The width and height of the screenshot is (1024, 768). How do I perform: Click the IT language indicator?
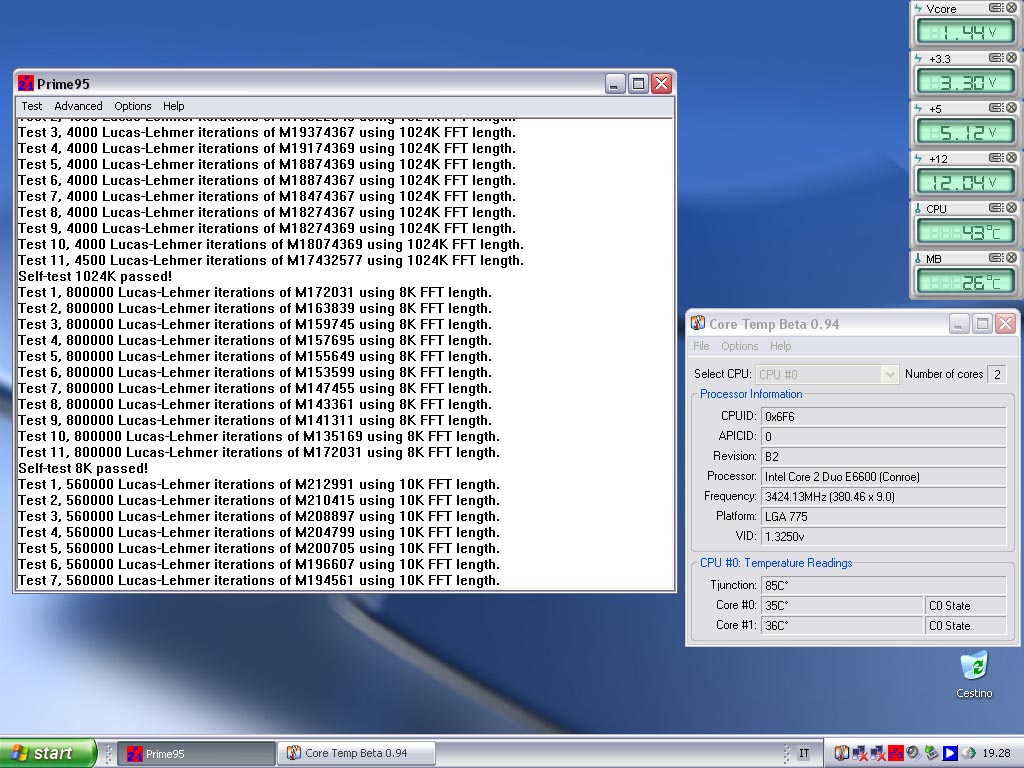[804, 754]
